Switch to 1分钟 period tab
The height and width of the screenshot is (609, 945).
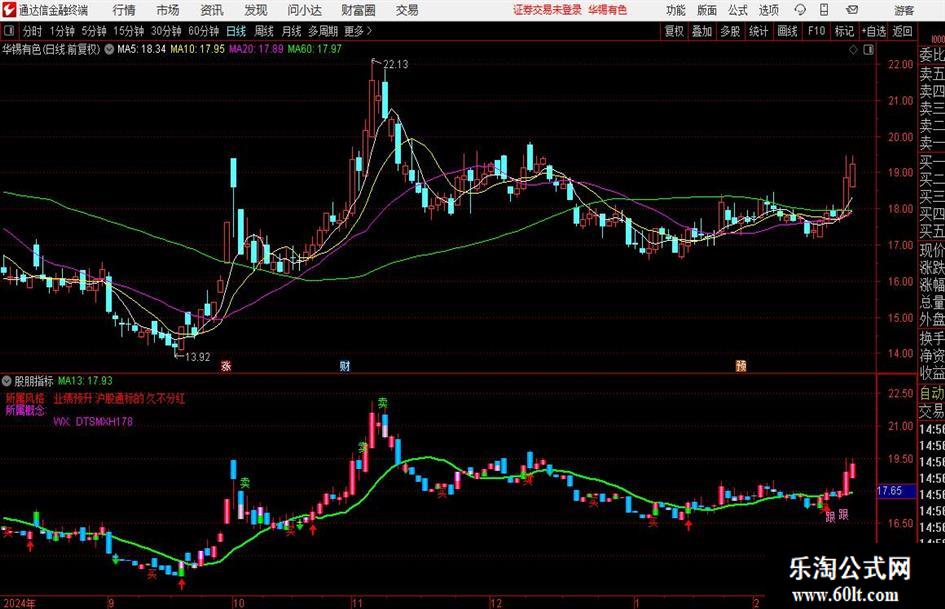point(61,31)
